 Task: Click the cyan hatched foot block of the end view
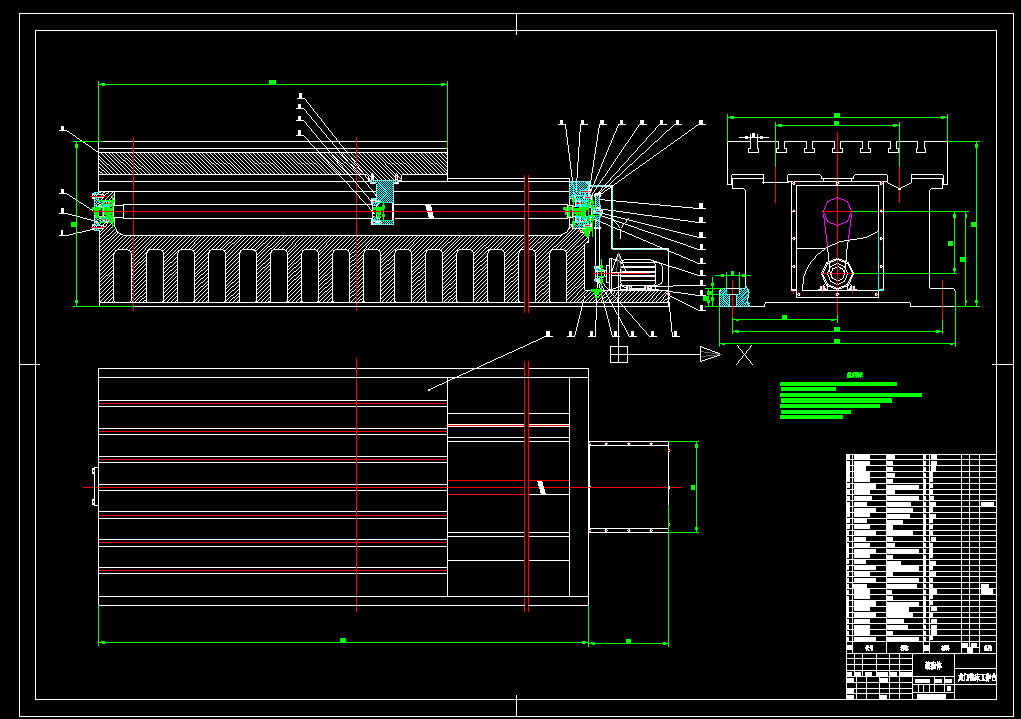[733, 298]
